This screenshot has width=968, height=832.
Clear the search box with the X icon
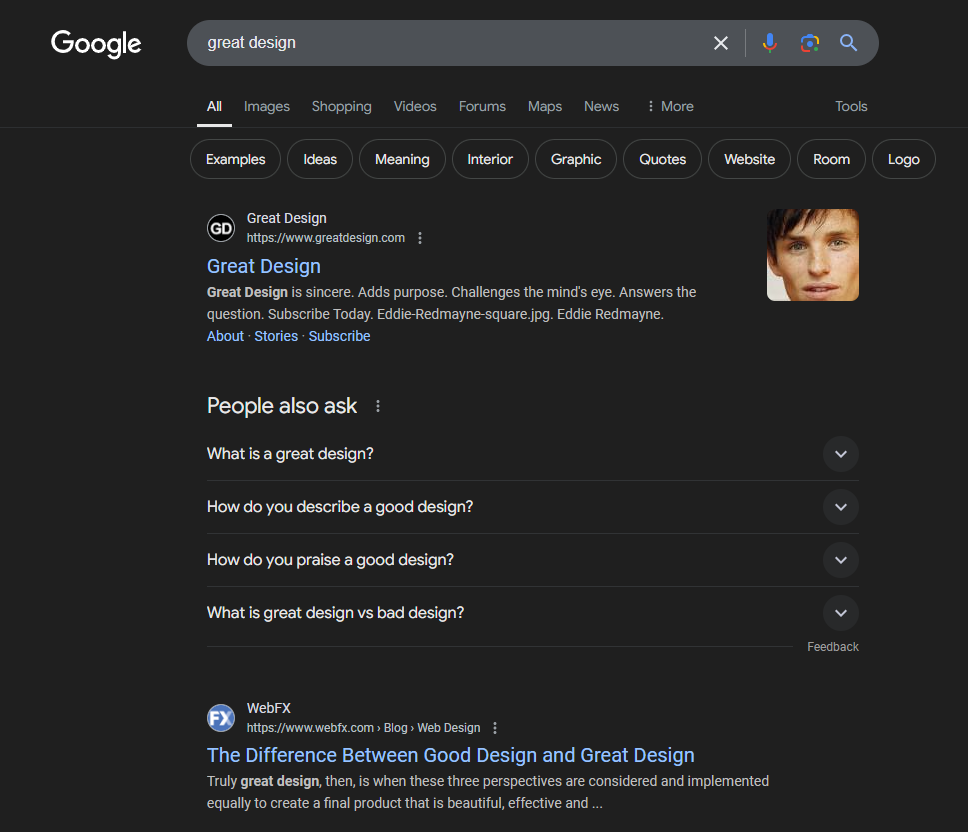720,43
